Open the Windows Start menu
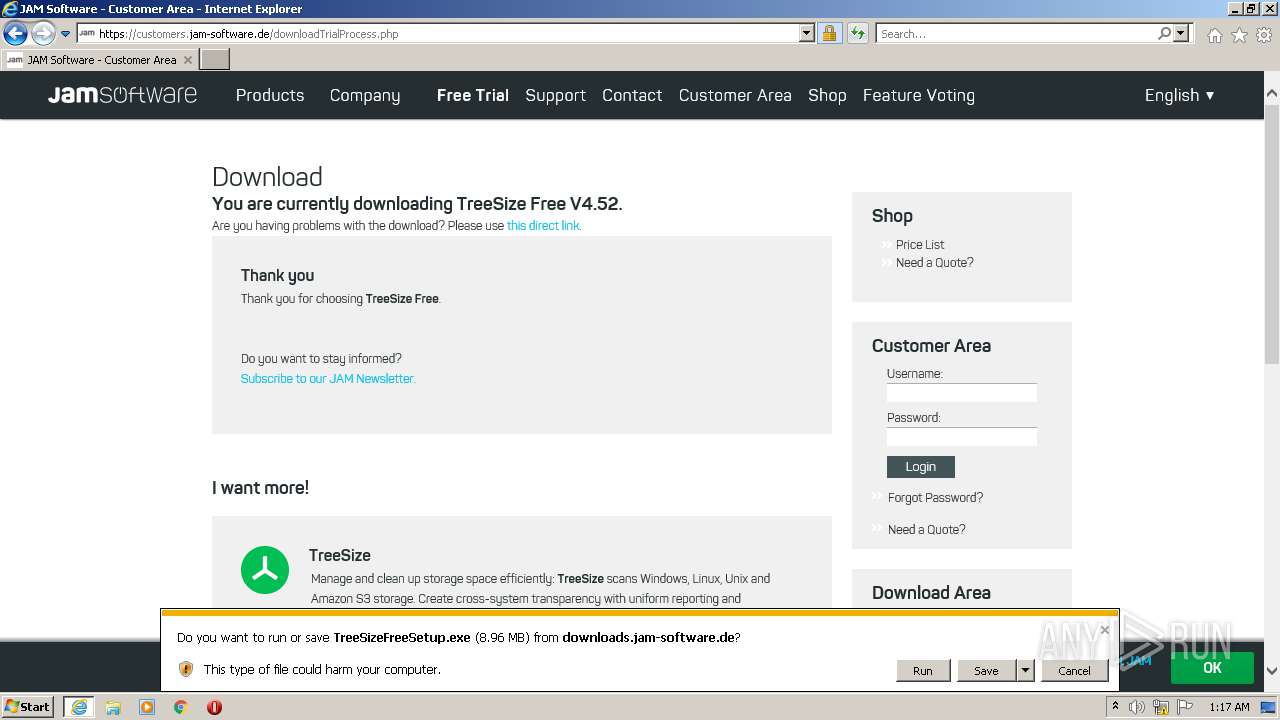The height and width of the screenshot is (720, 1280). (x=28, y=707)
